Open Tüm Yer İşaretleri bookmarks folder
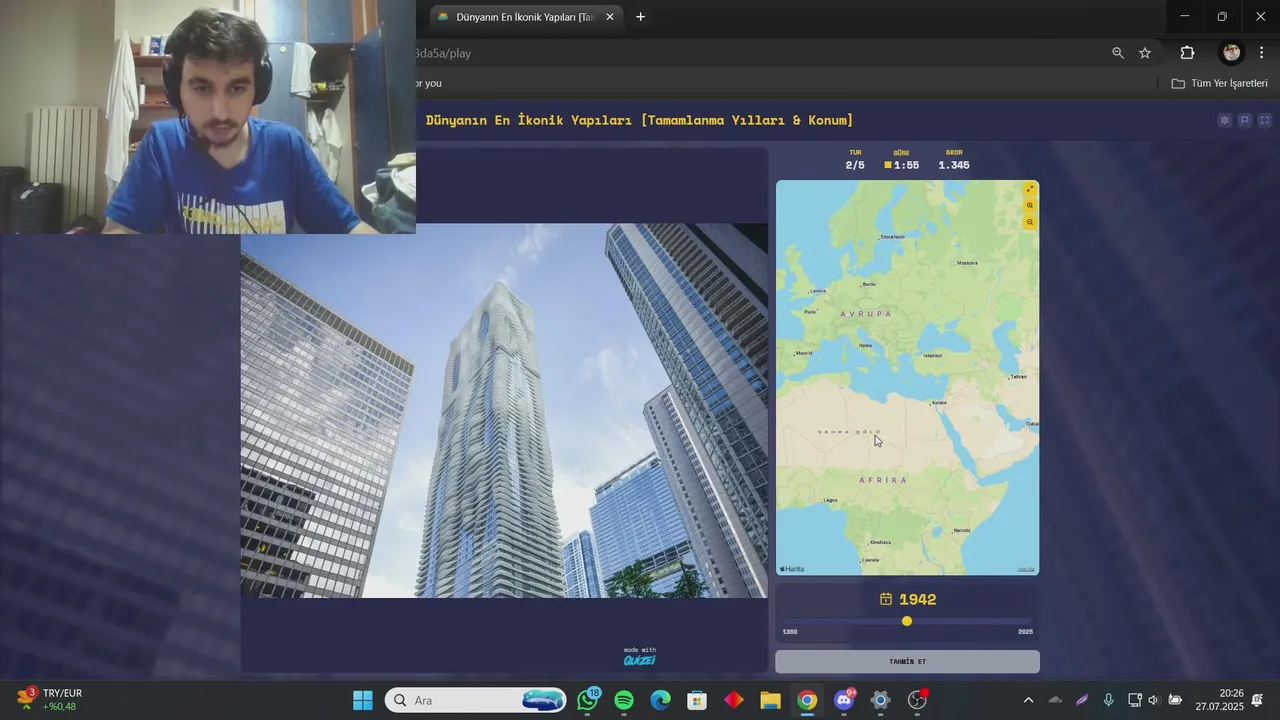This screenshot has width=1280, height=720. click(x=1220, y=83)
